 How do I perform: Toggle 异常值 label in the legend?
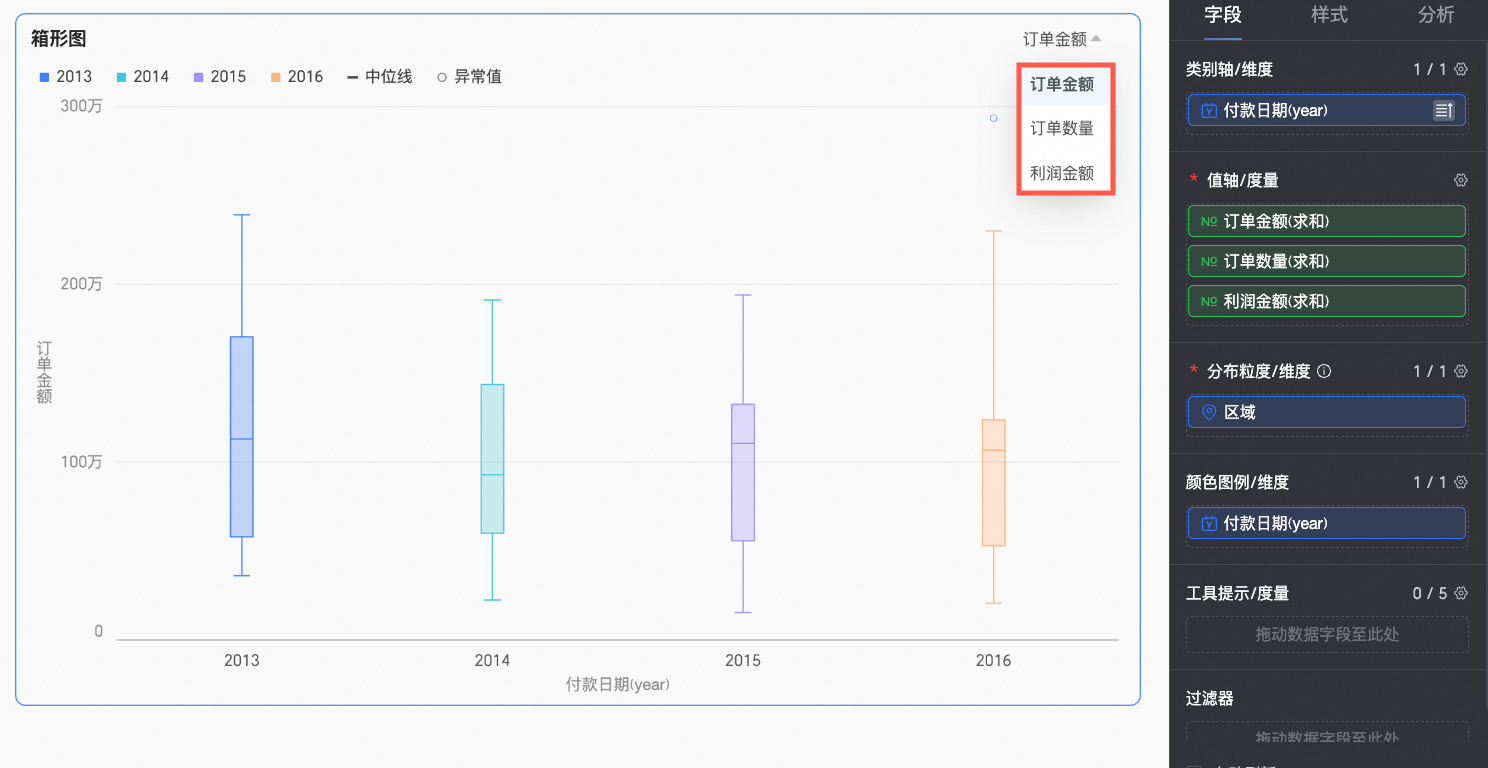coord(478,77)
